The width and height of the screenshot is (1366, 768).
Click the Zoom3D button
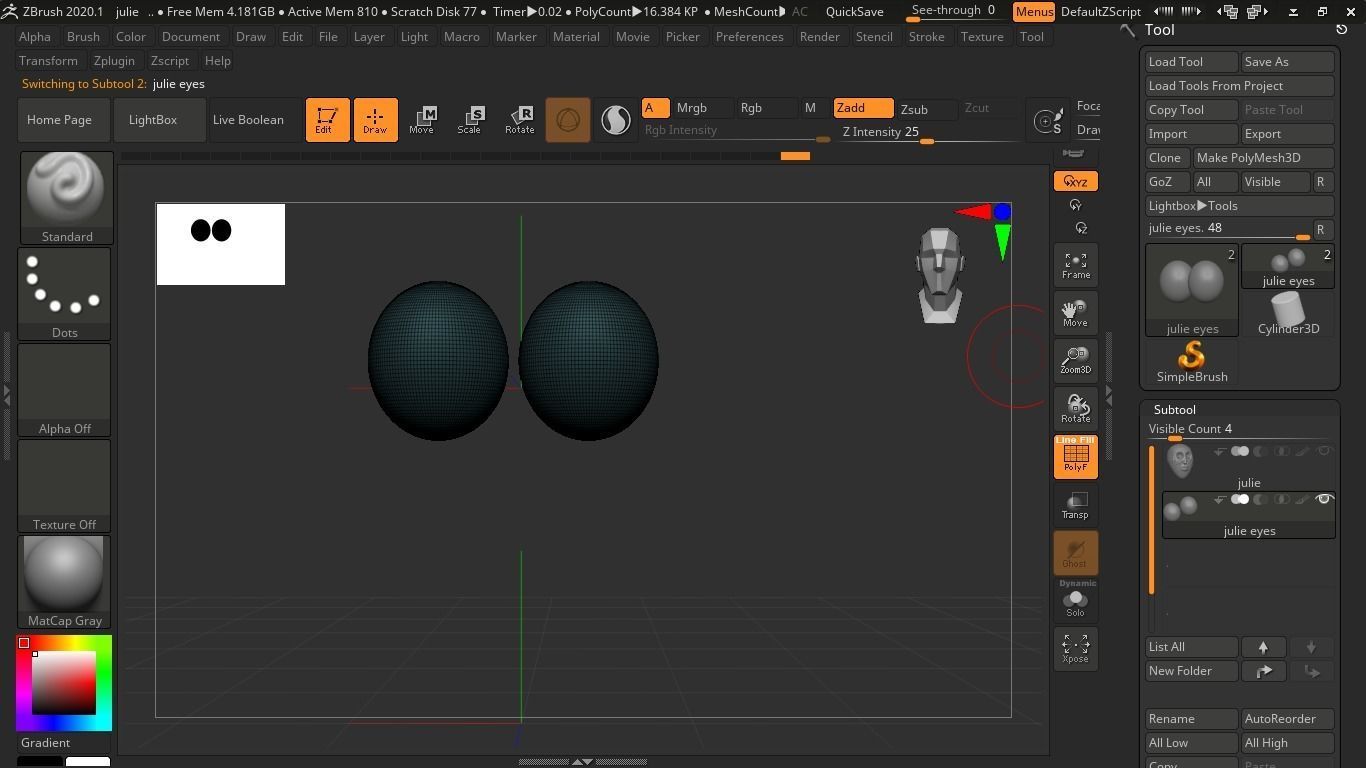tap(1075, 360)
